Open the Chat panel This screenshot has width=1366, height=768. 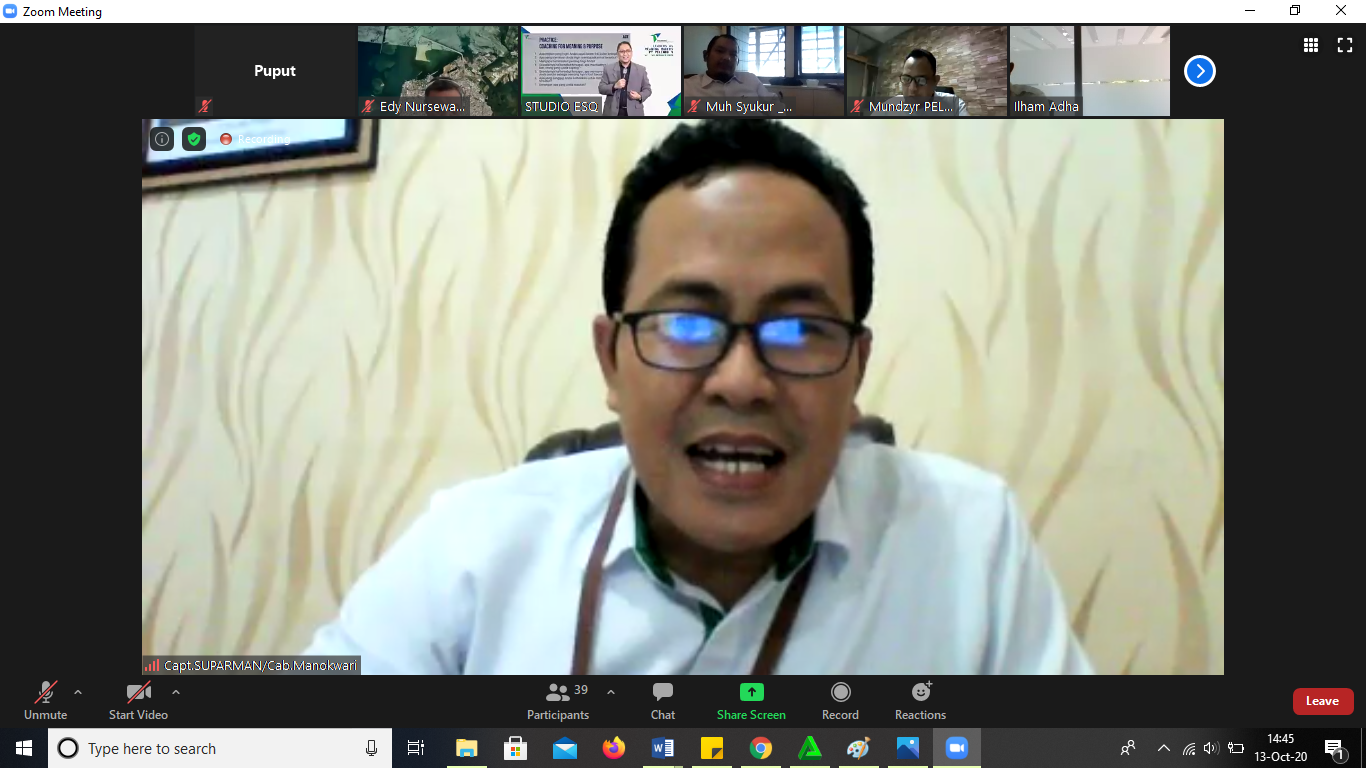(x=662, y=701)
